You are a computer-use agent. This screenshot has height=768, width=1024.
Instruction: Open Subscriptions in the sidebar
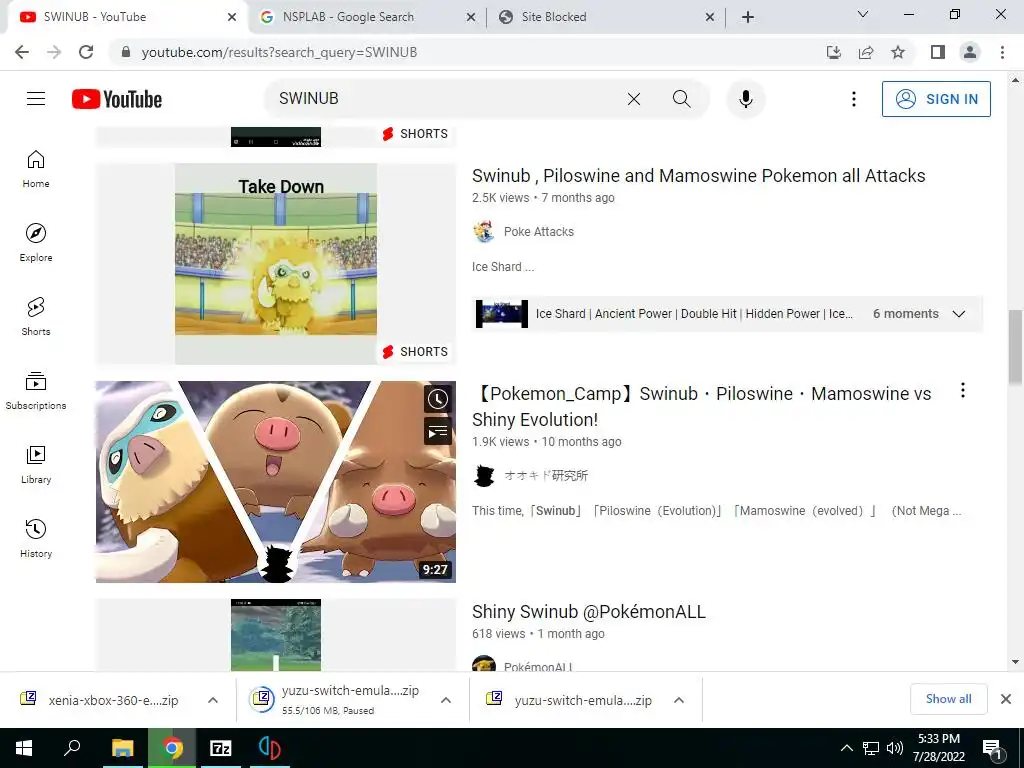coord(36,391)
